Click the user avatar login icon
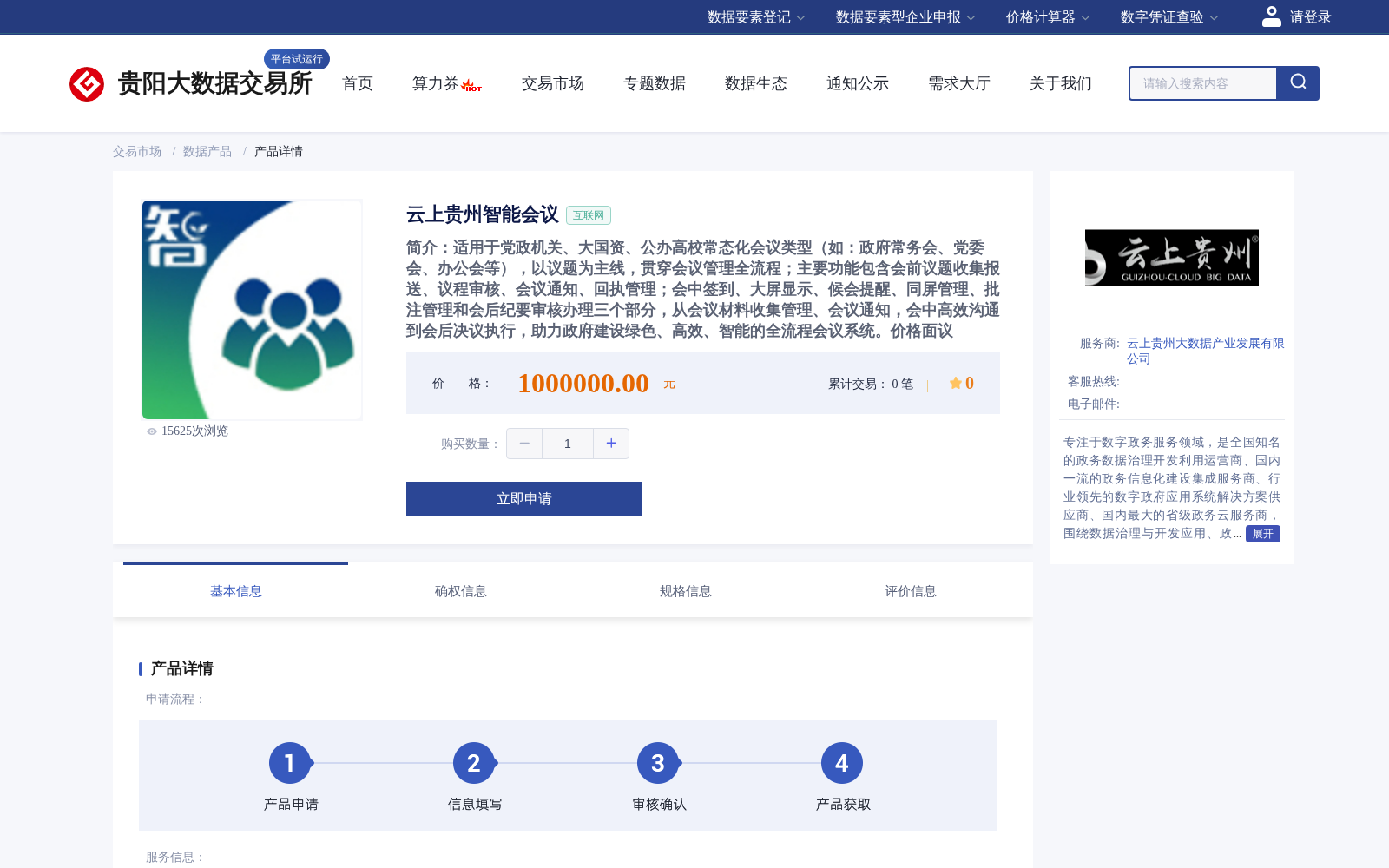This screenshot has height=868, width=1389. [1271, 16]
